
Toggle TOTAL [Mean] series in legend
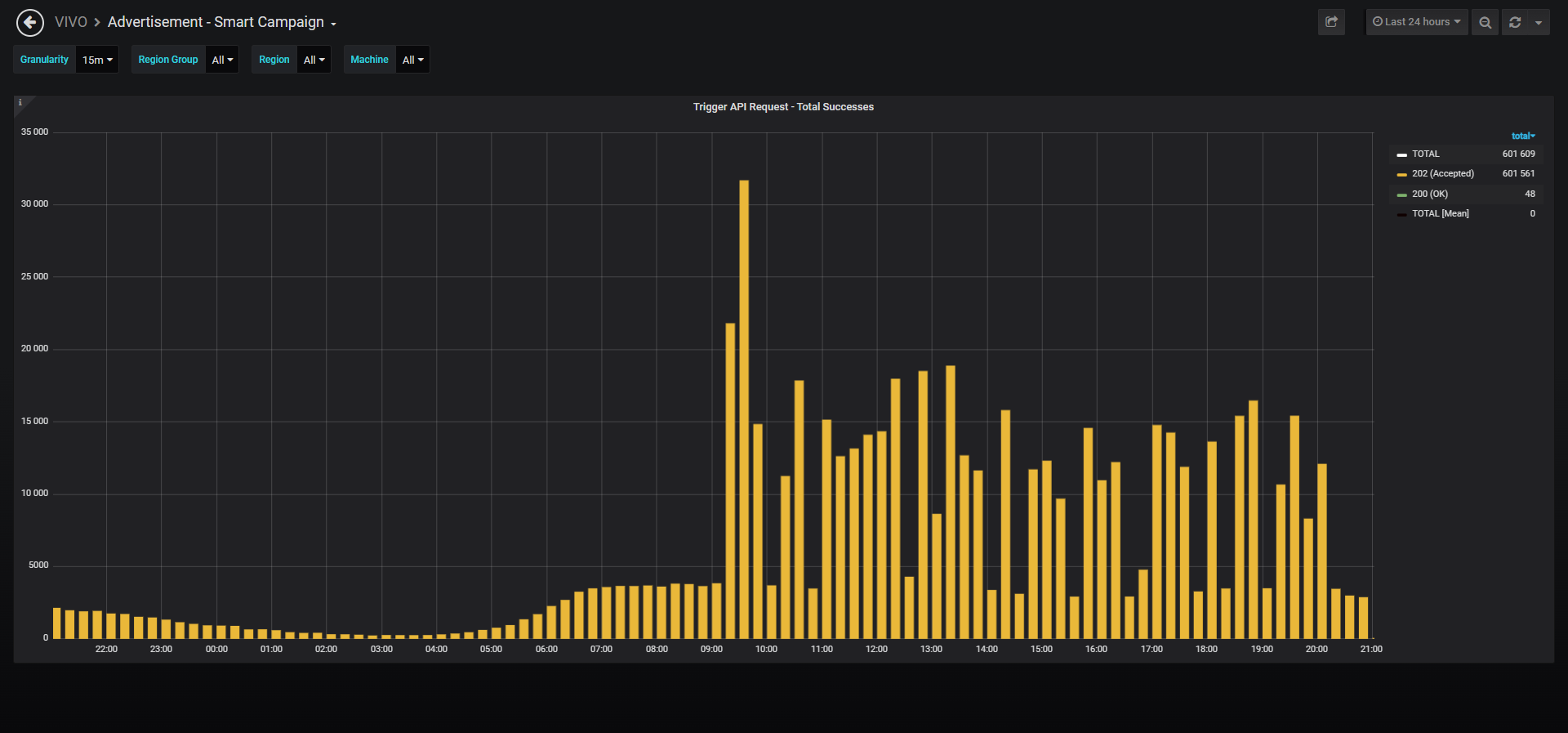1441,213
